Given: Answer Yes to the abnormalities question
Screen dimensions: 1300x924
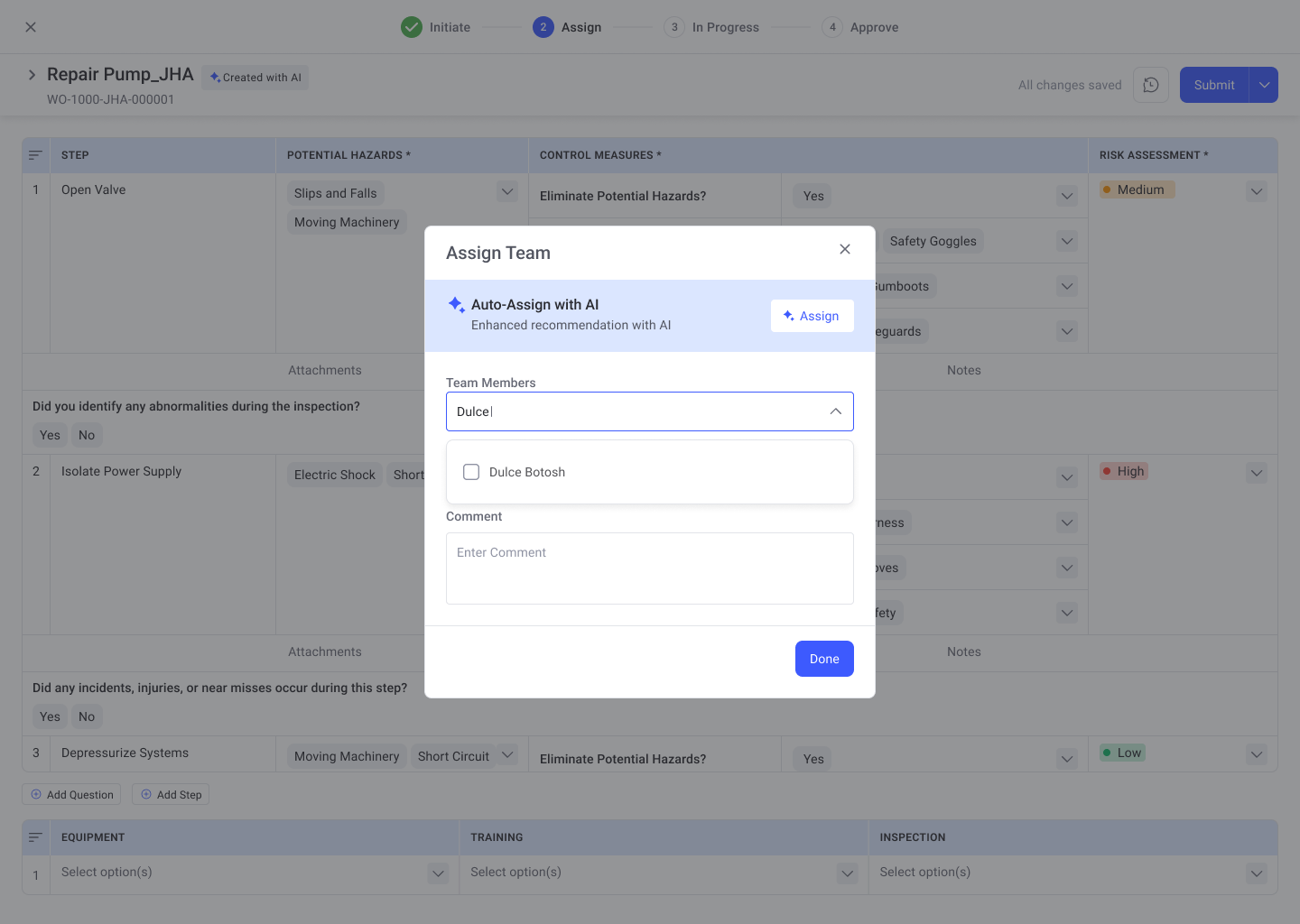Looking at the screenshot, I should point(50,435).
